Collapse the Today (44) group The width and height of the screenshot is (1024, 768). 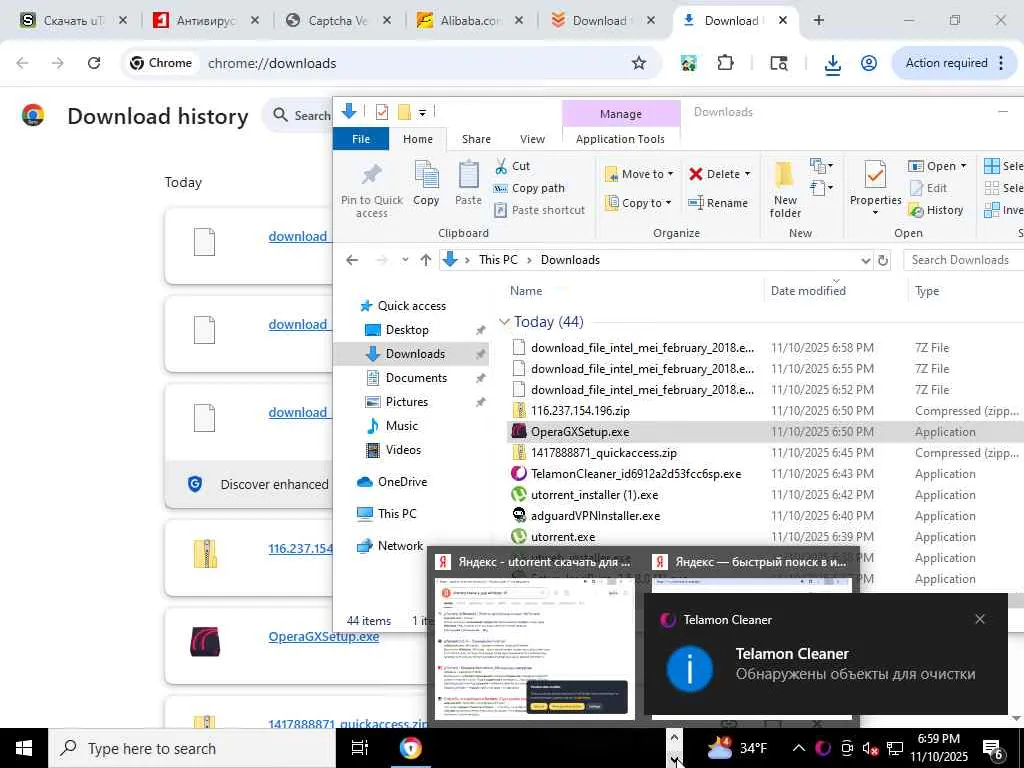pyautogui.click(x=504, y=321)
